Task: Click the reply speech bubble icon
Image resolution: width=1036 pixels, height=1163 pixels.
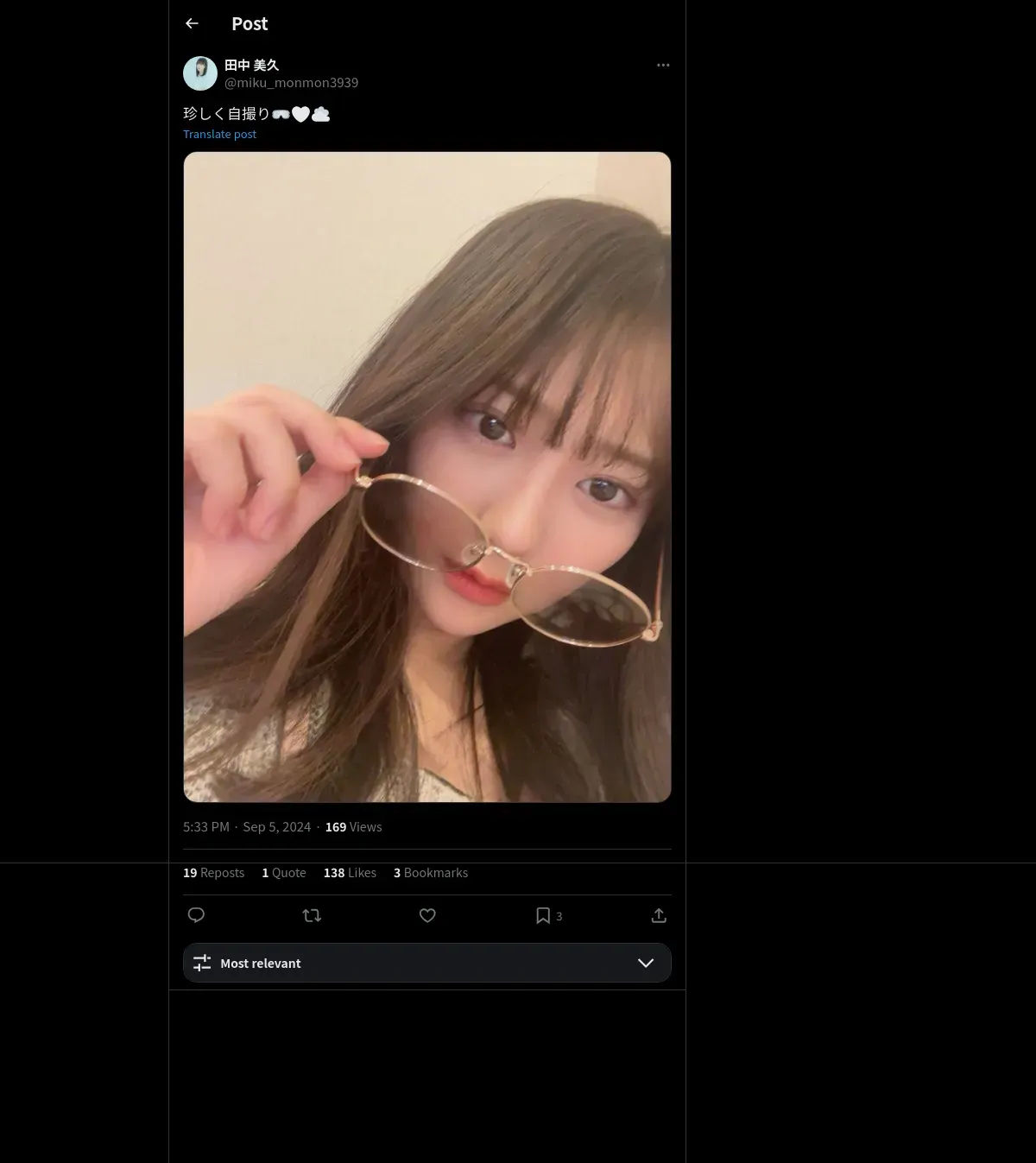Action: pos(196,915)
